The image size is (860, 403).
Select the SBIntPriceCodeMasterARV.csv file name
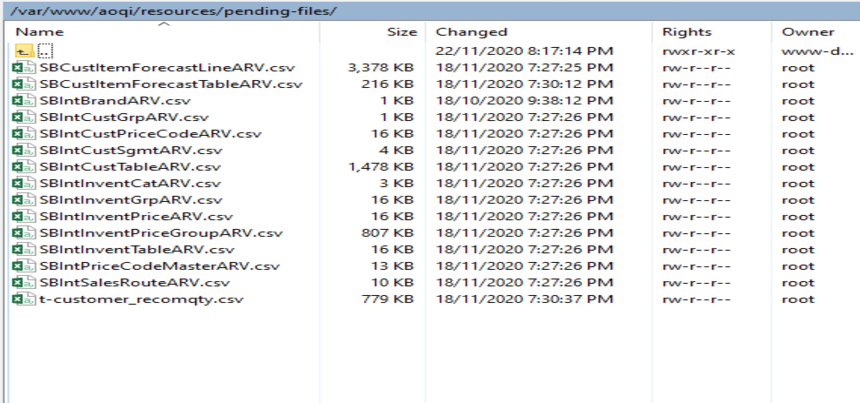pyautogui.click(x=159, y=266)
